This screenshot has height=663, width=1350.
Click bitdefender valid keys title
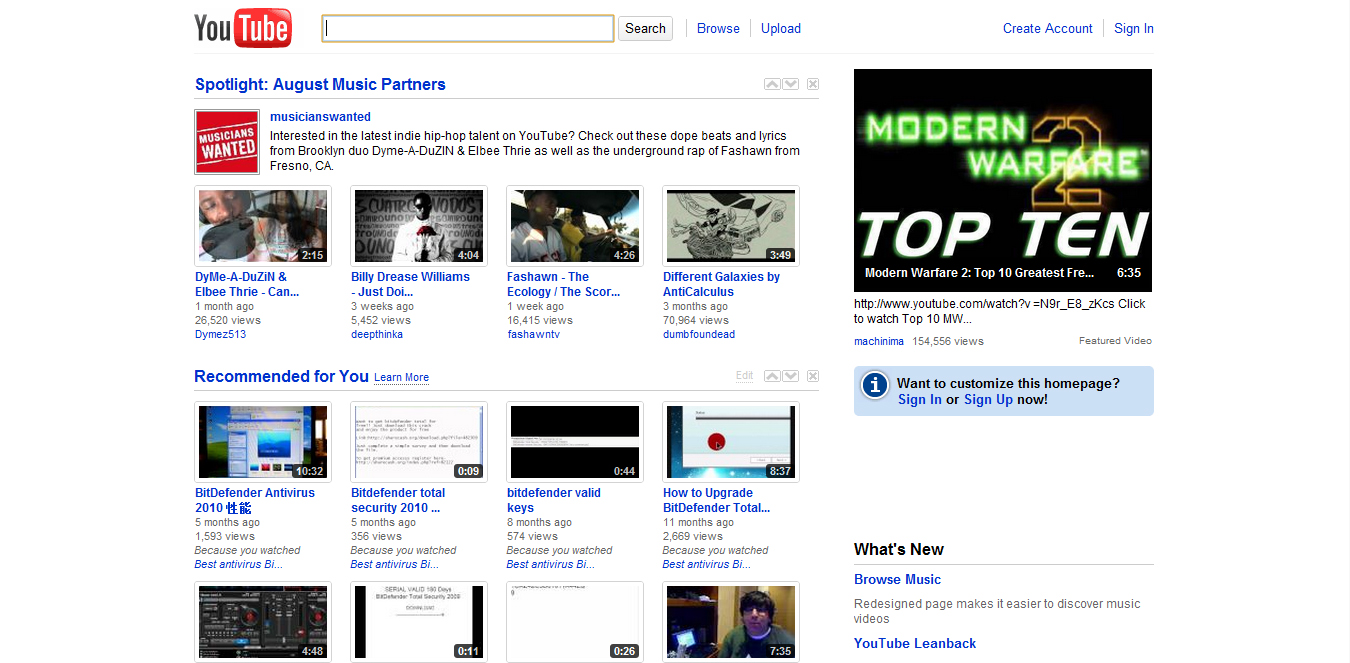(x=554, y=500)
